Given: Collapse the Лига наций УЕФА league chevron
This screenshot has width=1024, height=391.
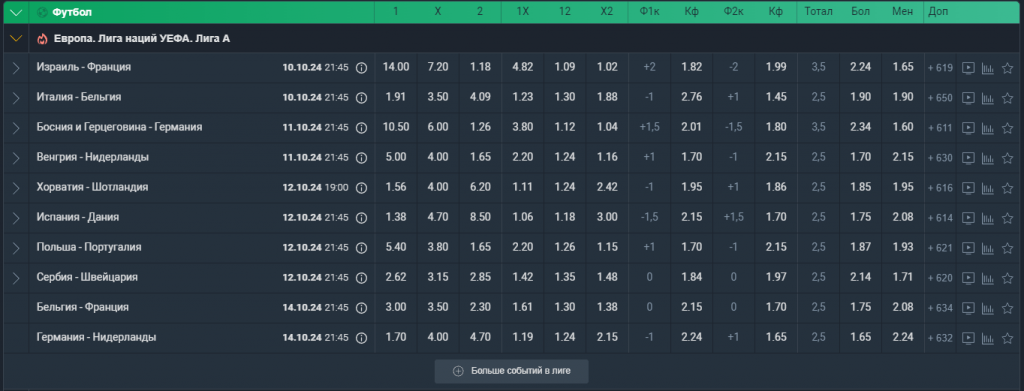Looking at the screenshot, I should [16, 39].
